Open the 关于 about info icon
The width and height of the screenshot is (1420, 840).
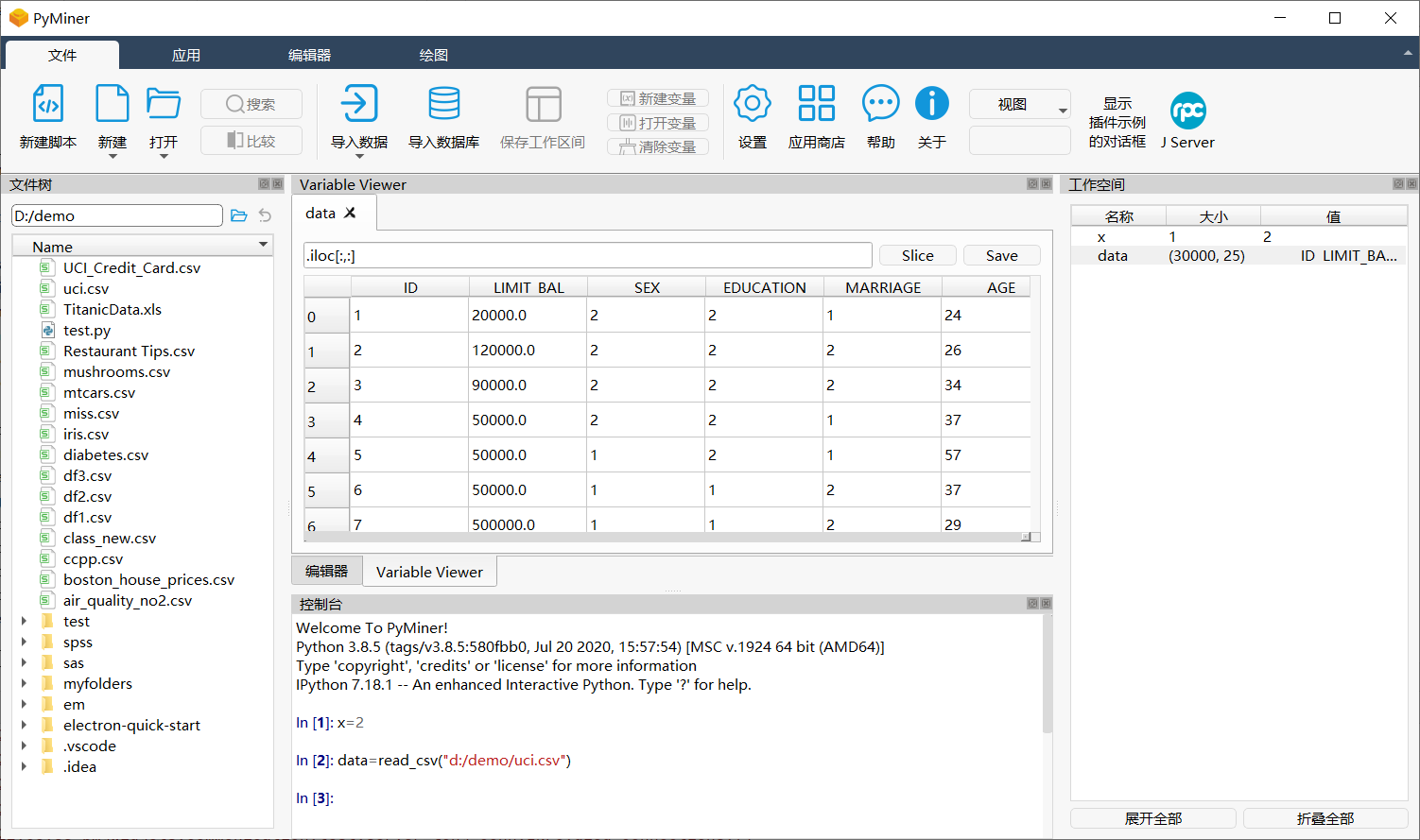[932, 104]
